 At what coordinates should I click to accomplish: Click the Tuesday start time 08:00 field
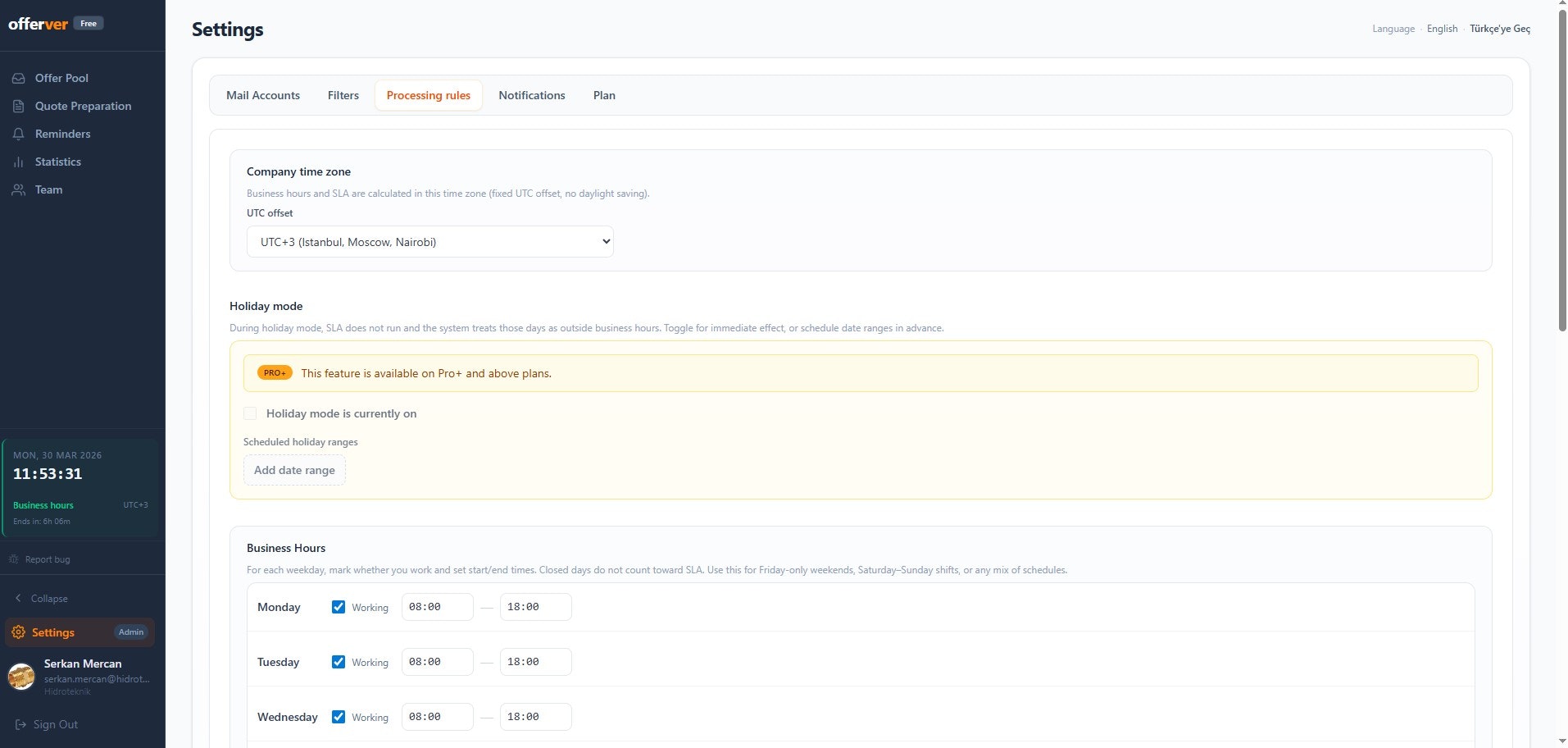click(437, 662)
